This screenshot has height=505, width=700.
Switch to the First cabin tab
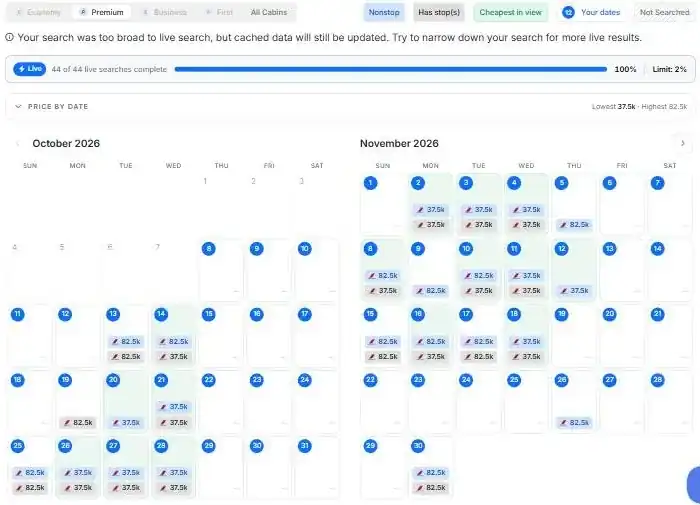pyautogui.click(x=219, y=12)
